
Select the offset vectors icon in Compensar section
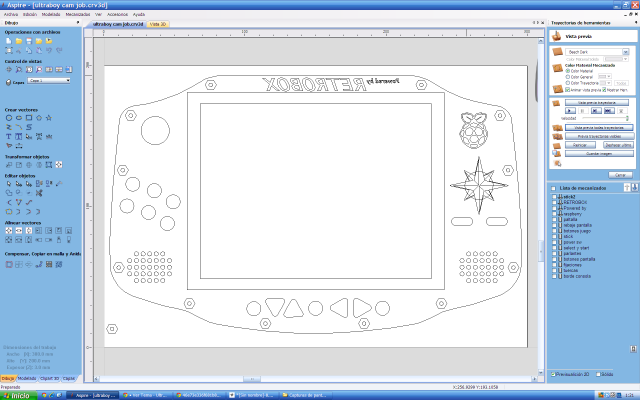(9, 264)
